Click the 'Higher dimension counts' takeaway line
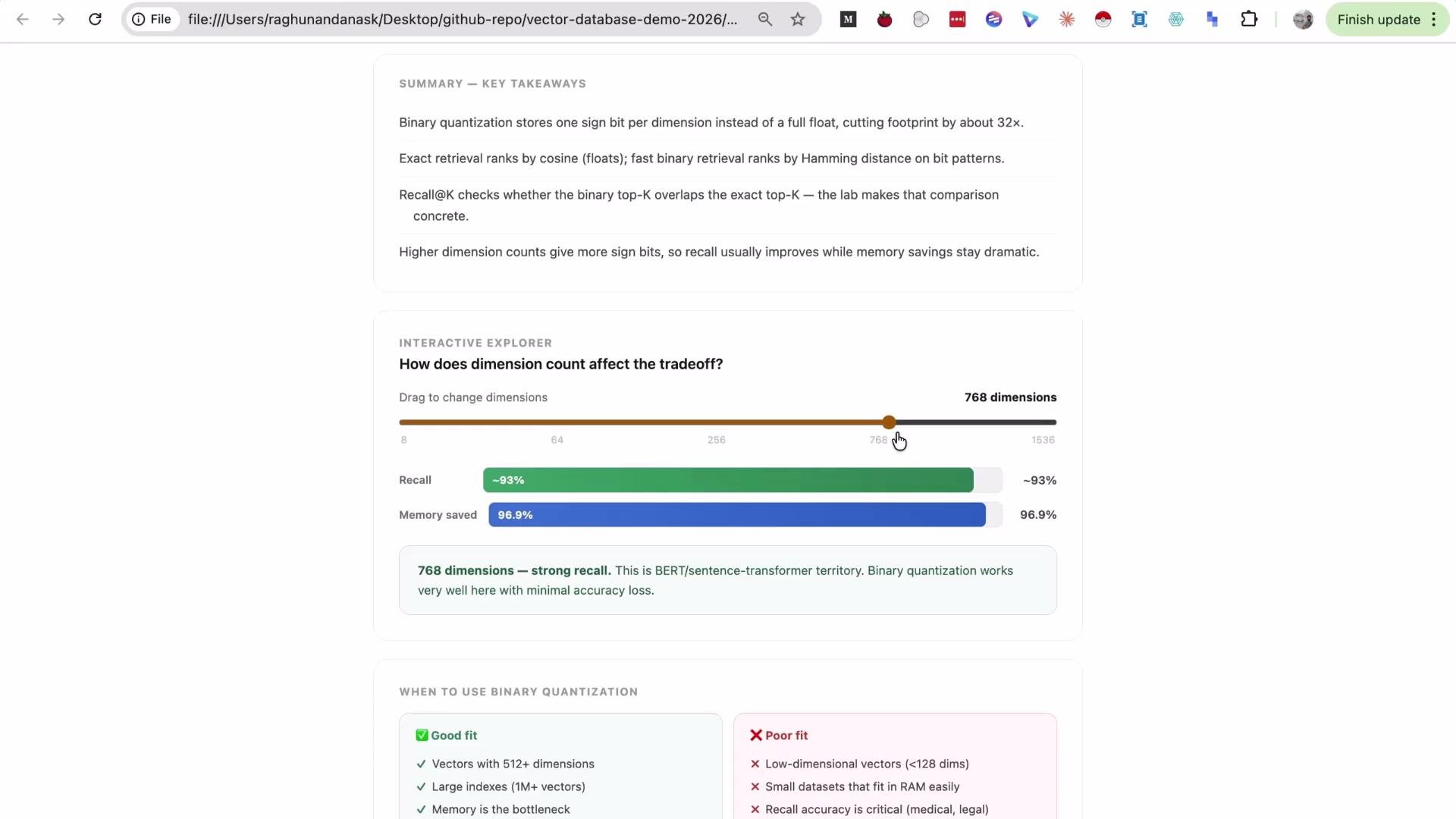 pos(719,252)
